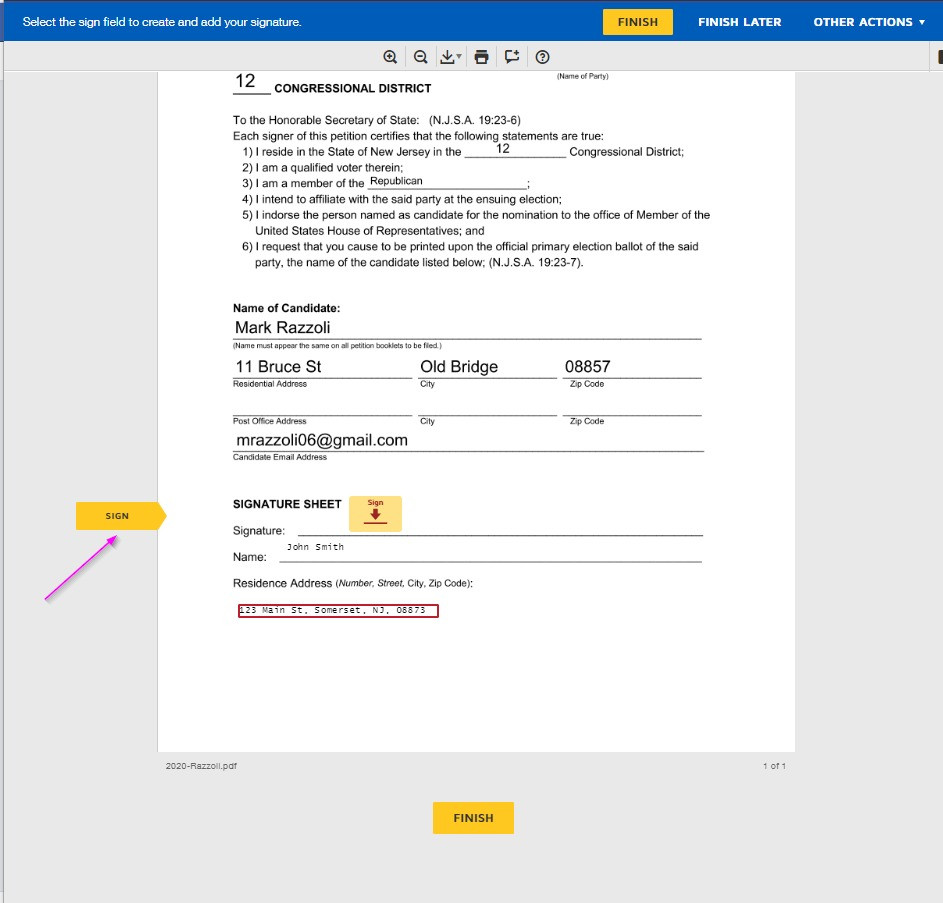The image size is (943, 903).
Task: Click the email mrazzoli06@gmail.com
Action: pos(322,440)
